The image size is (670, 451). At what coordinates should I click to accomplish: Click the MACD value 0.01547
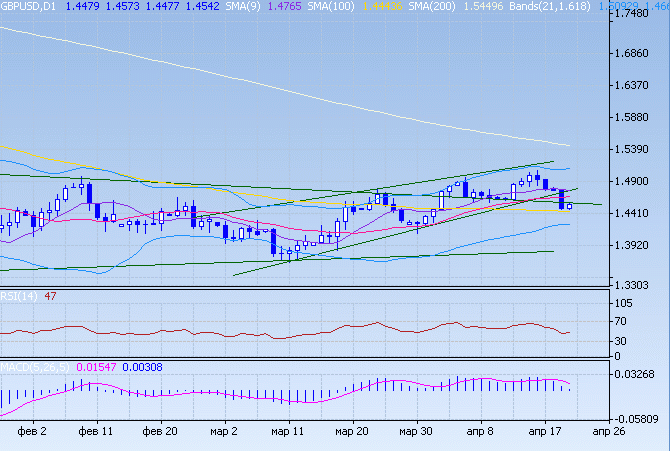click(x=95, y=367)
